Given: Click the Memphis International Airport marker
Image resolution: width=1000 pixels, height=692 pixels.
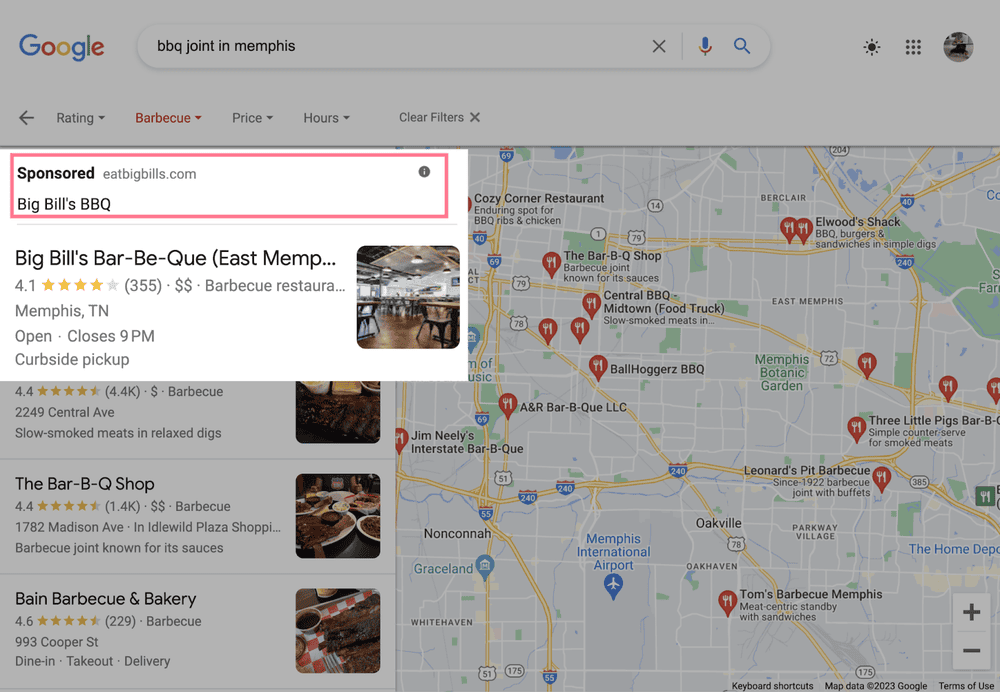Looking at the screenshot, I should 613,585.
